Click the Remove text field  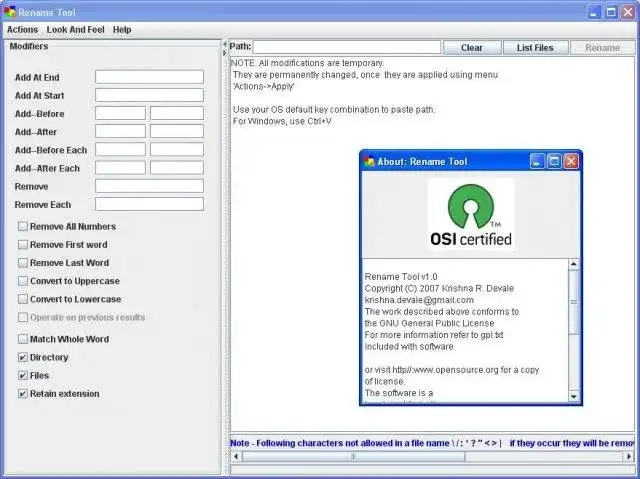tap(149, 186)
